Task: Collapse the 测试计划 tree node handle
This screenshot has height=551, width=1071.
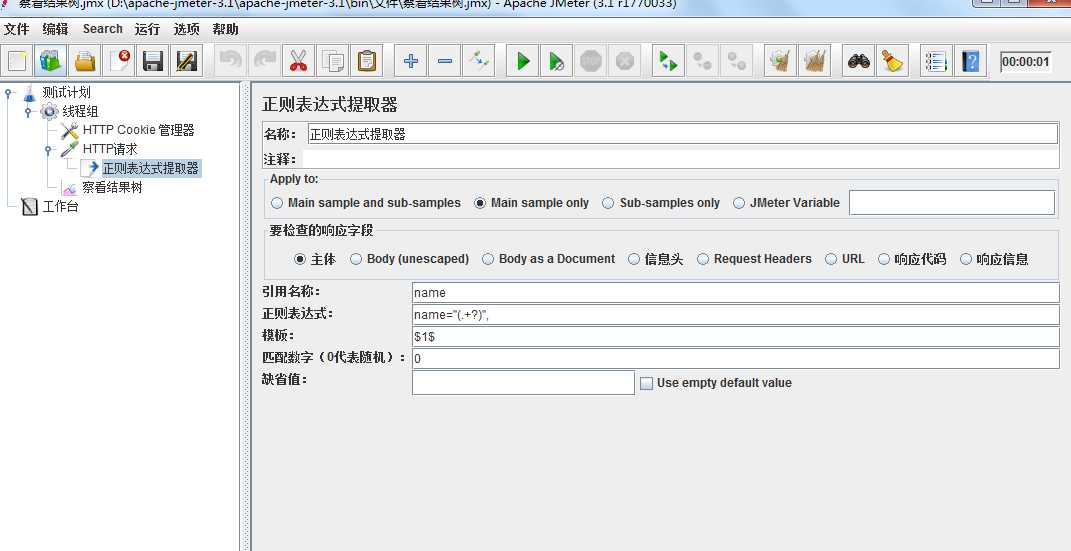Action: point(9,93)
